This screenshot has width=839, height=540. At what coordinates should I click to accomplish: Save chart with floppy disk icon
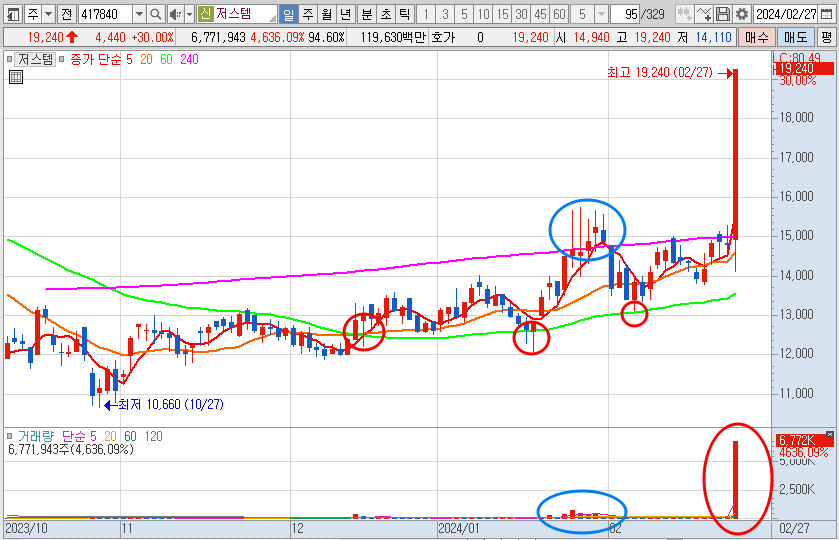click(723, 14)
